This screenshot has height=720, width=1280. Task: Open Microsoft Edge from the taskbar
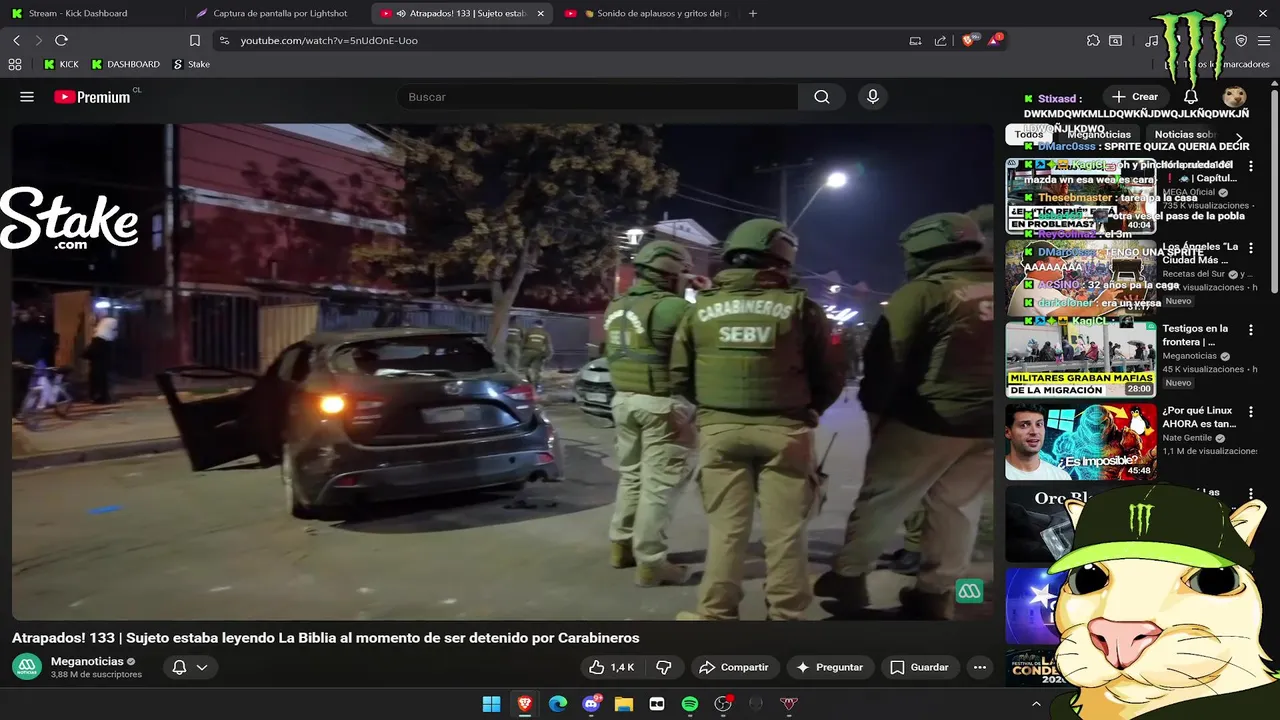558,704
